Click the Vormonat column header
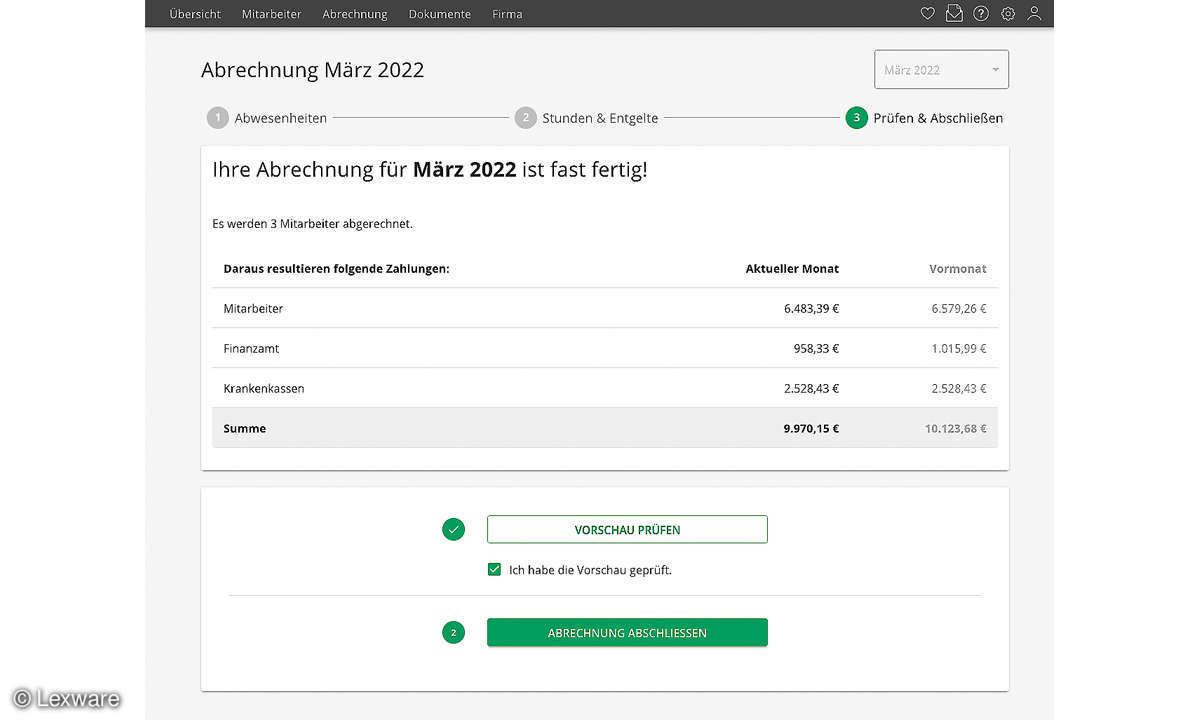 coord(958,268)
